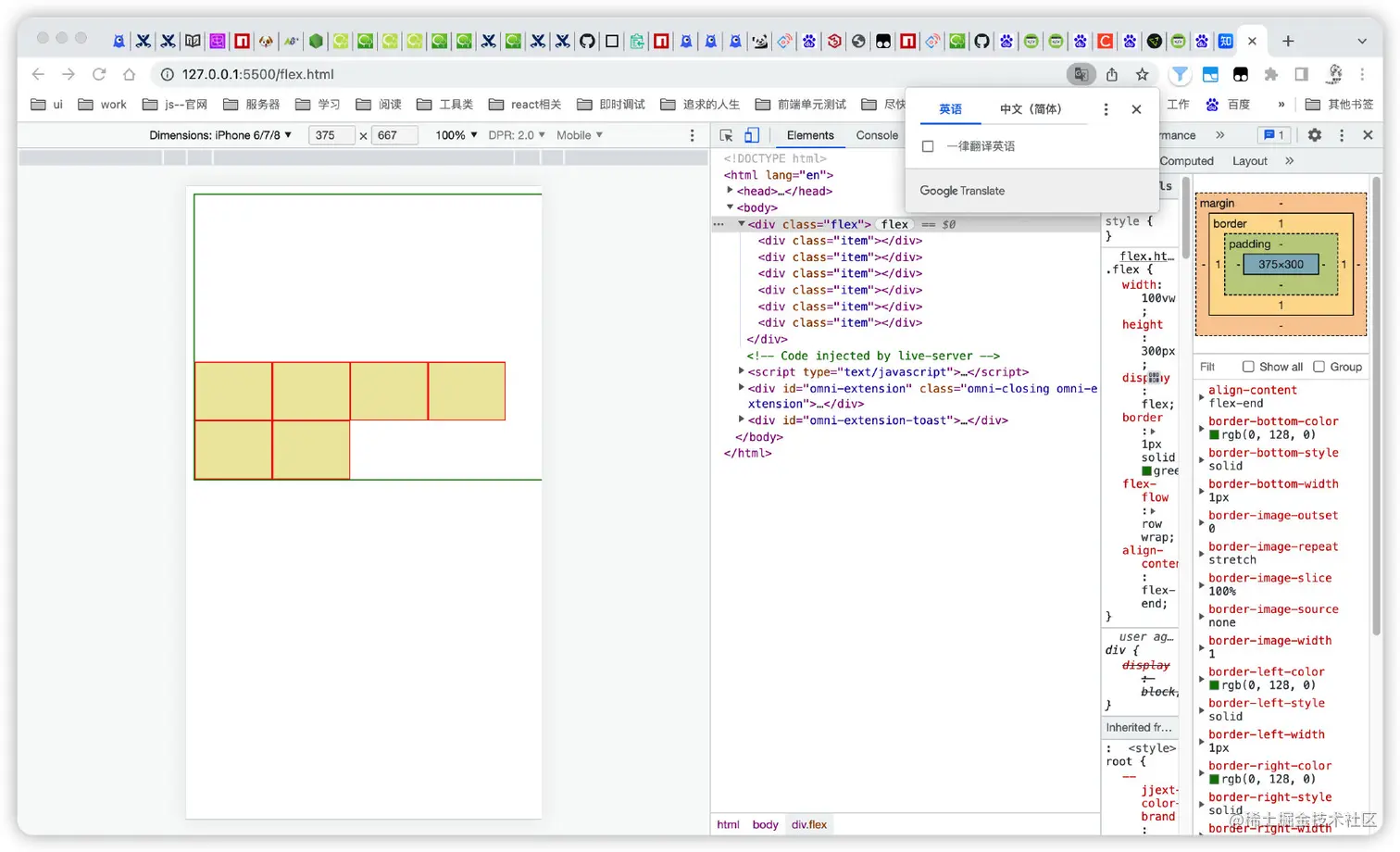Click the green color swatch in border rule

coord(1146,471)
